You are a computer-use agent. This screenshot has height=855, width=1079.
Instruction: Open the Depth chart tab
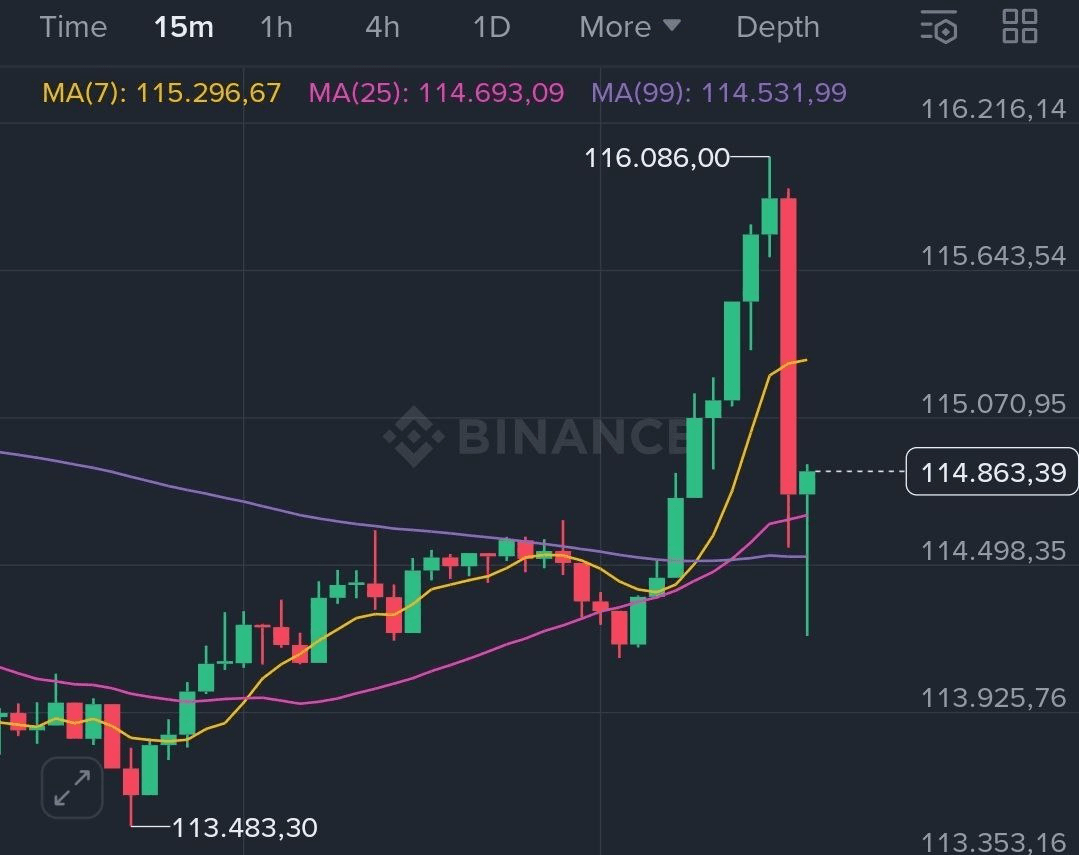777,27
